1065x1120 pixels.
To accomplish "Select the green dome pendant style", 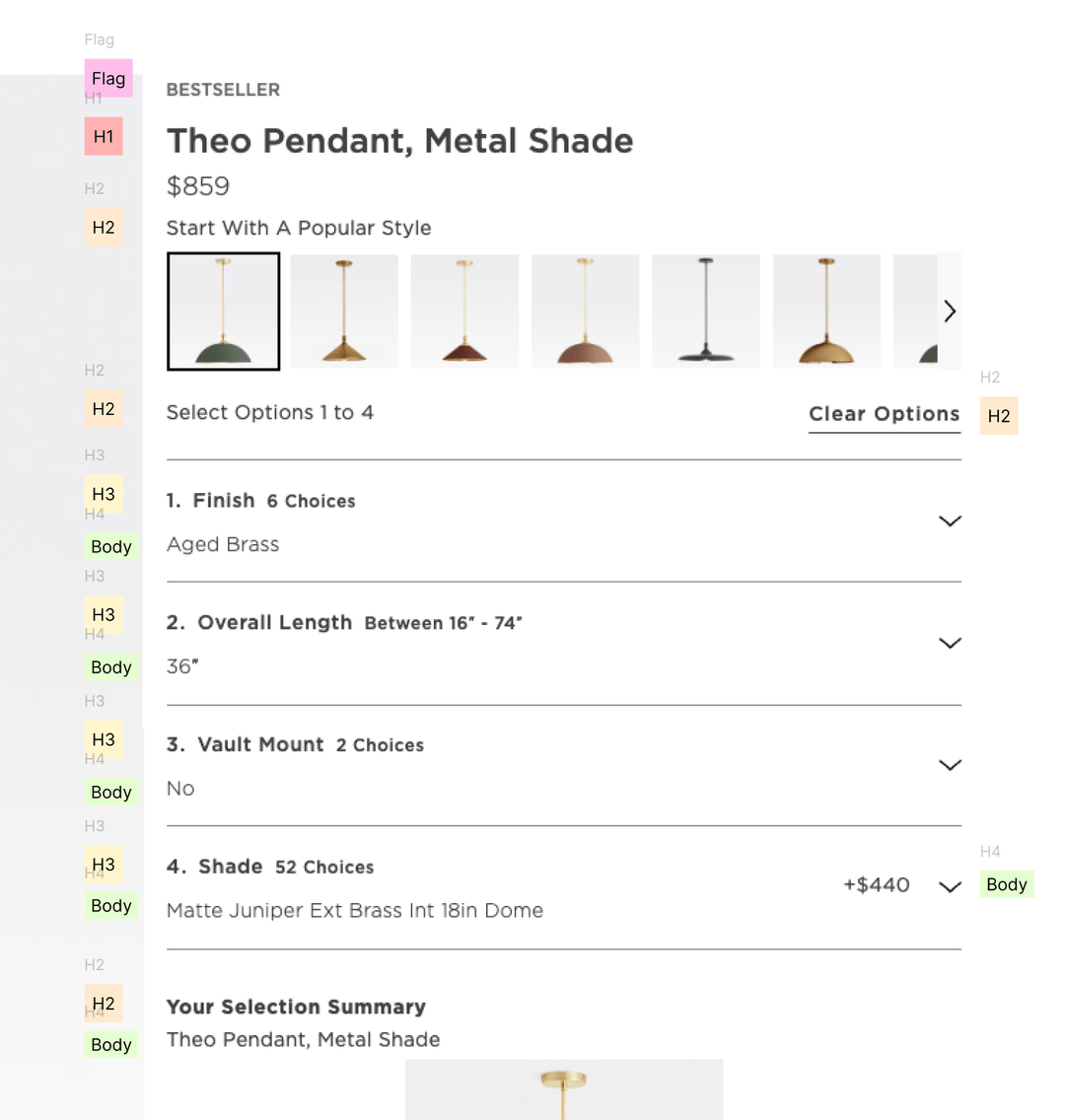I will (223, 311).
